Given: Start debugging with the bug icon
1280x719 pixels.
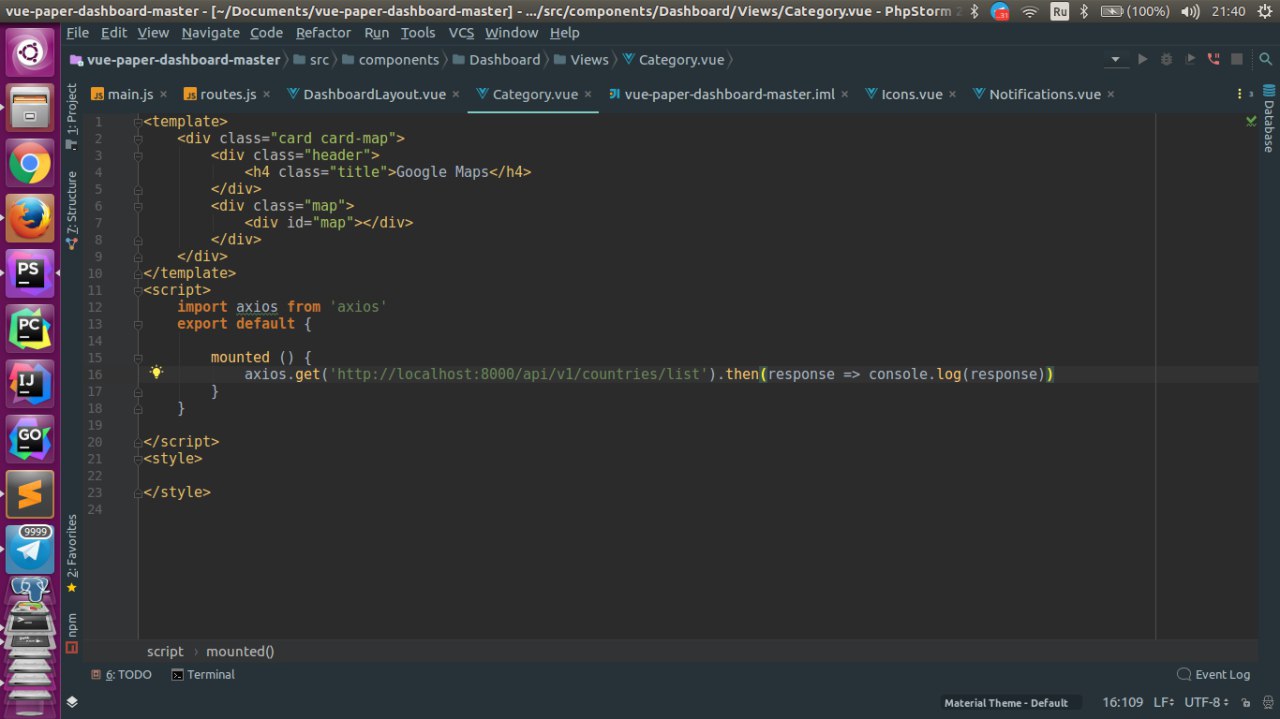Looking at the screenshot, I should tap(1166, 60).
